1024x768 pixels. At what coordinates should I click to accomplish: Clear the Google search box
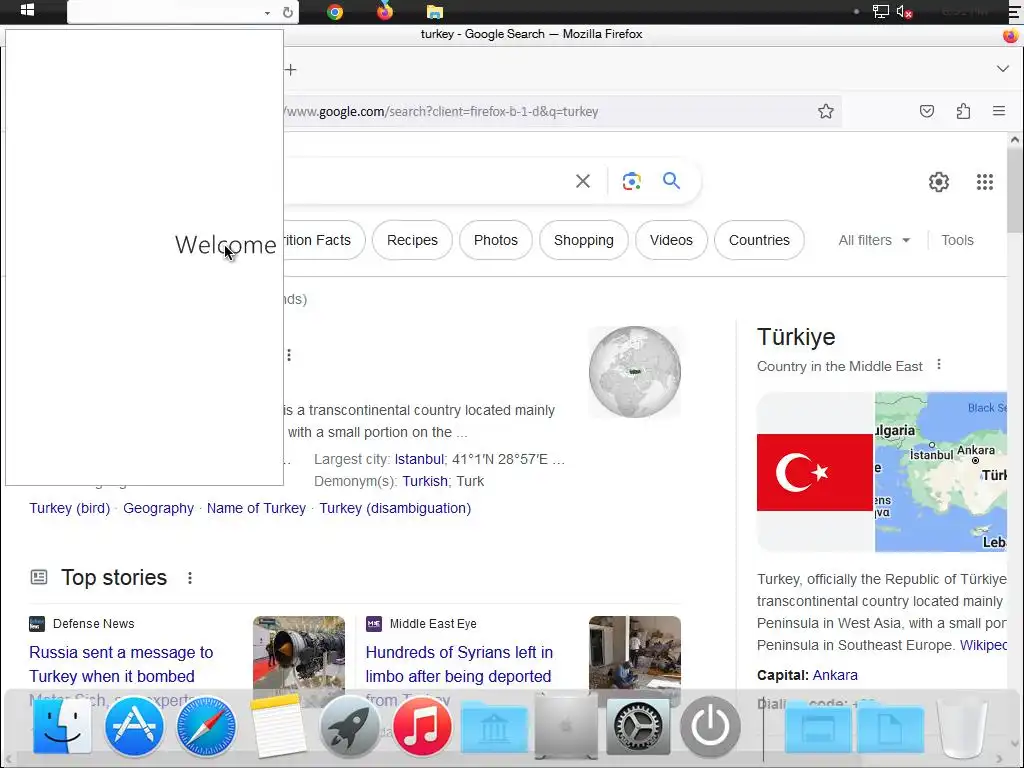click(583, 181)
